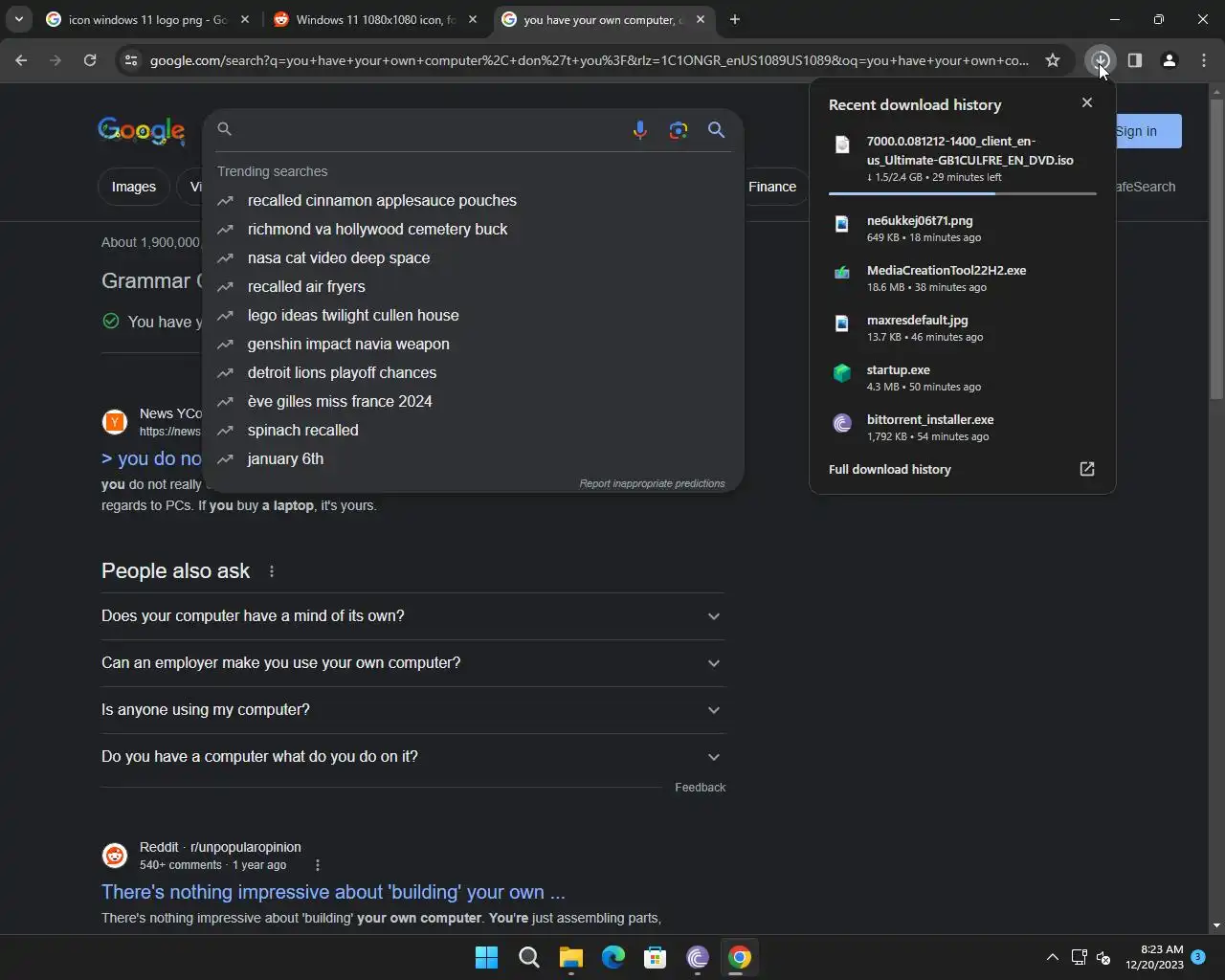Reload the current page
Viewport: 1225px width, 980px height.
90,60
